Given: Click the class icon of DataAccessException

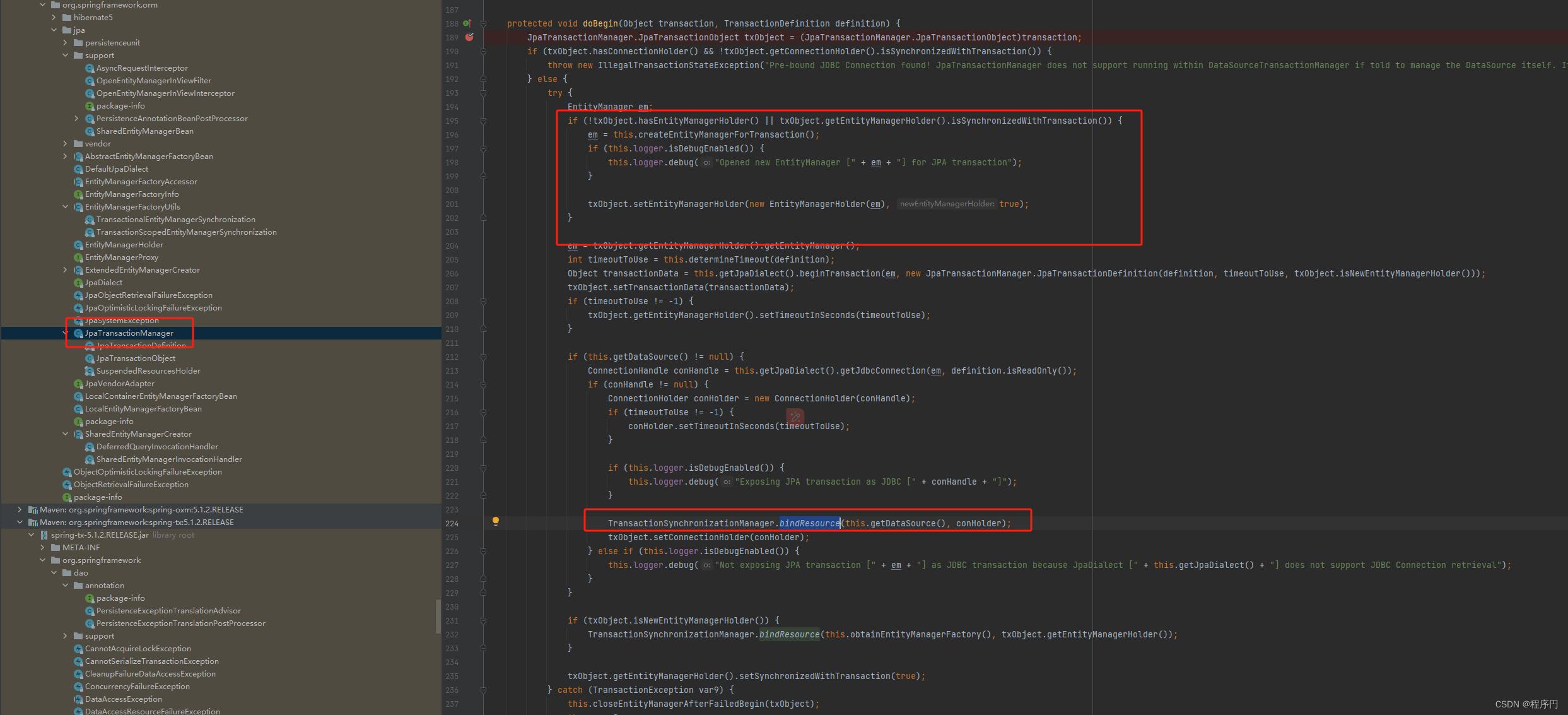Looking at the screenshot, I should coord(78,699).
